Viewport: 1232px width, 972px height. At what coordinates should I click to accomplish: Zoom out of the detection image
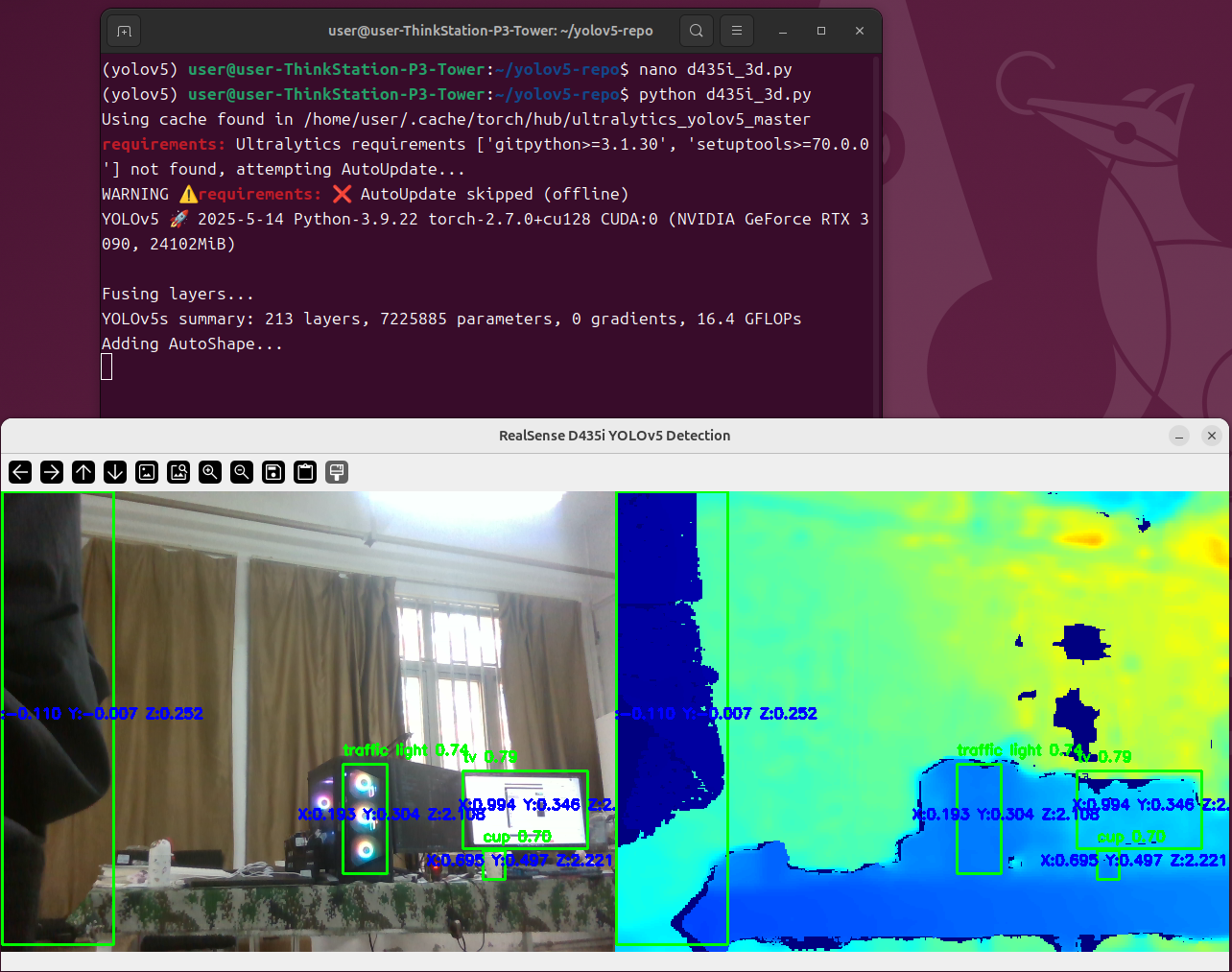pyautogui.click(x=242, y=472)
